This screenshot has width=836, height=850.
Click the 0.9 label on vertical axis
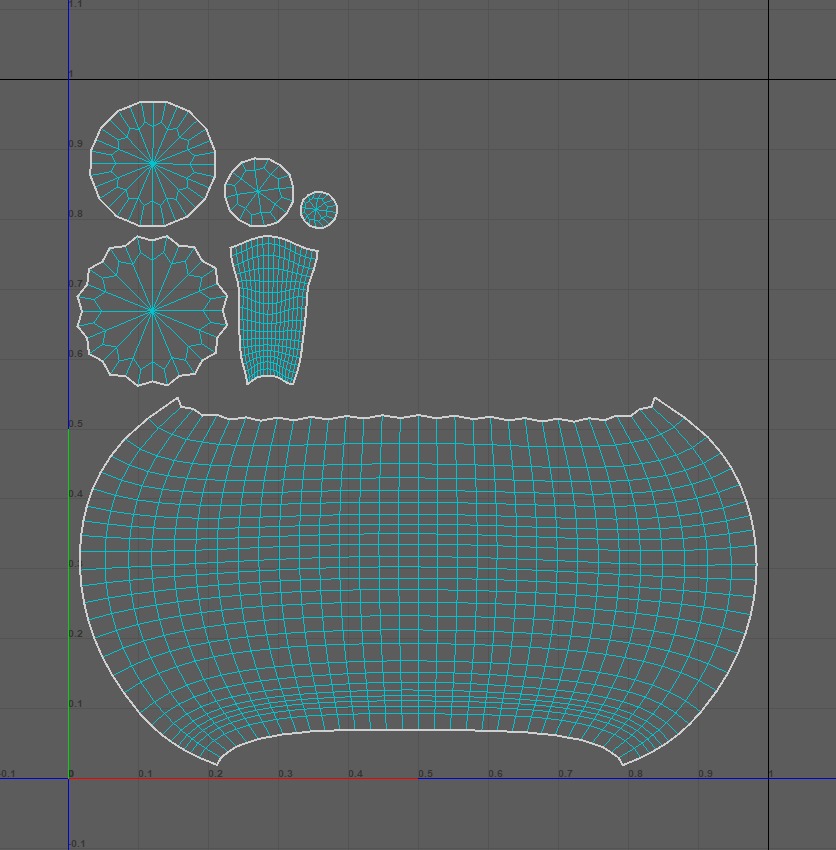[76, 144]
